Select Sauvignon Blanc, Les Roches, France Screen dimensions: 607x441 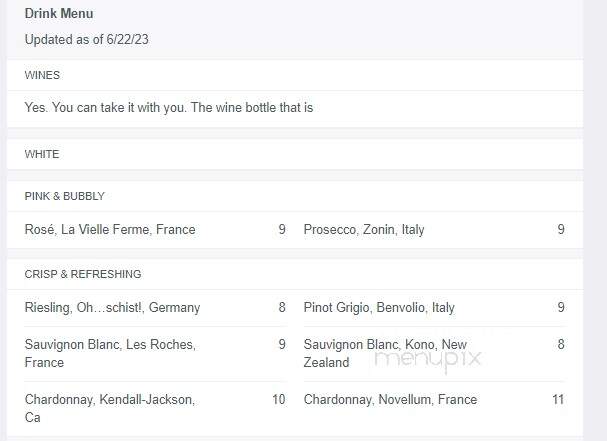pyautogui.click(x=110, y=353)
